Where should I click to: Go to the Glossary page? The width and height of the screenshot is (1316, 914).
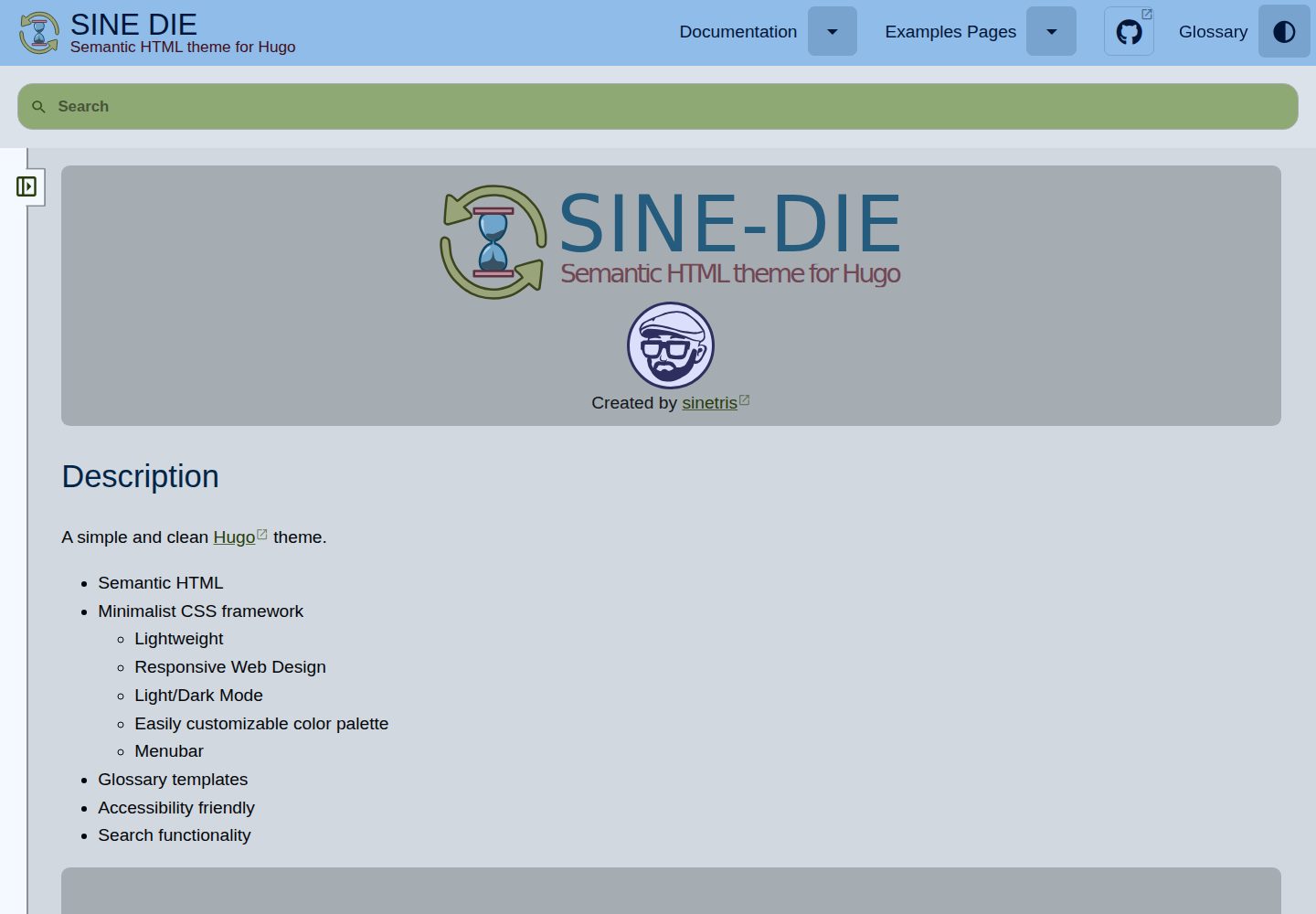tap(1213, 32)
